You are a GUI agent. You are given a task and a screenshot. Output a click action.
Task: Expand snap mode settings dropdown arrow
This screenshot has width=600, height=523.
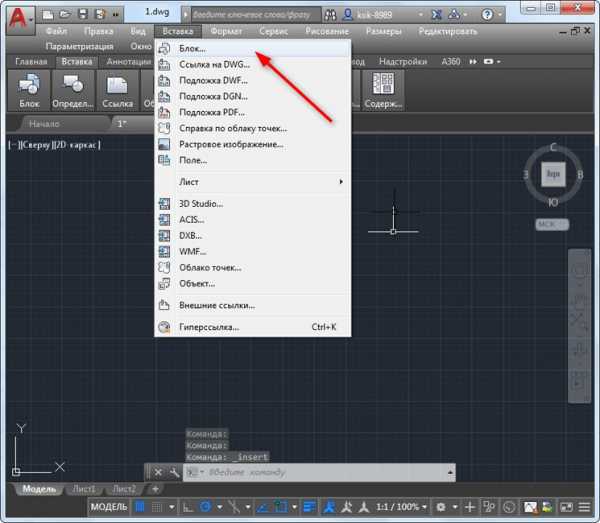[x=171, y=507]
